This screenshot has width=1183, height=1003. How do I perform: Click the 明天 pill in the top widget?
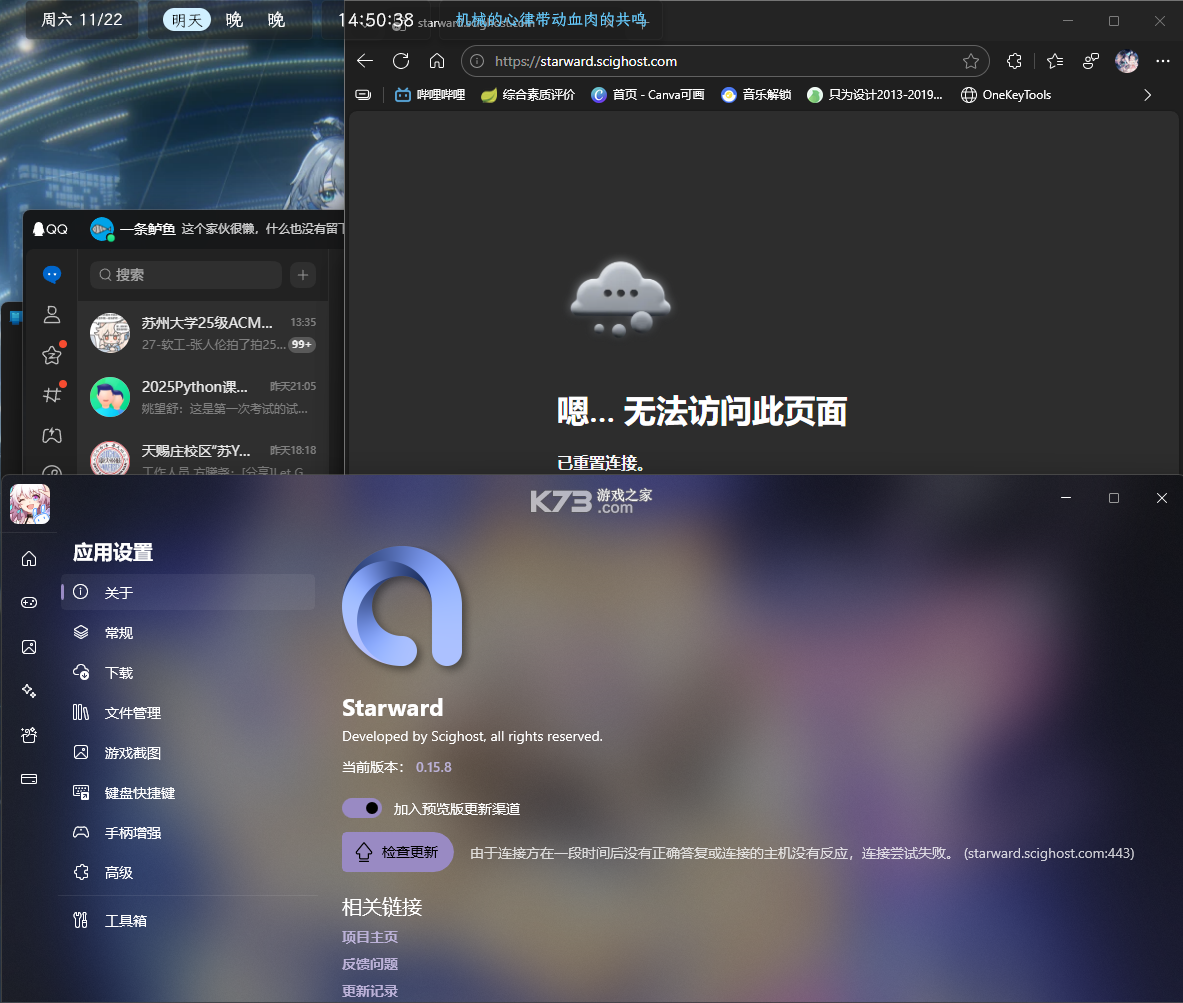pyautogui.click(x=187, y=20)
